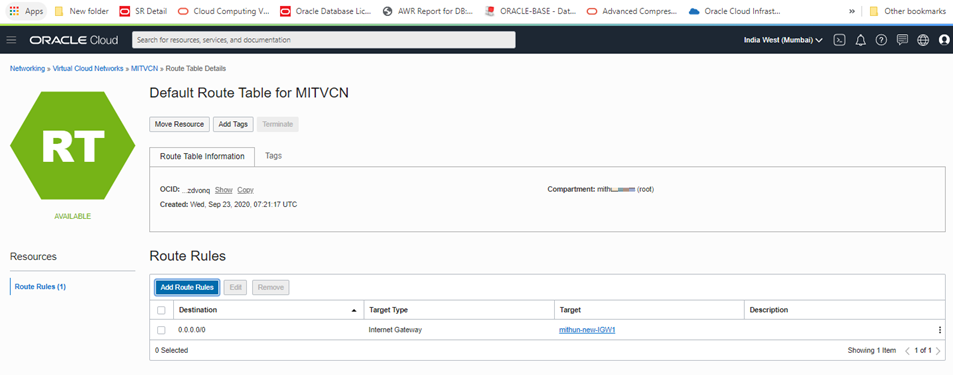Copy the OCID
Screen dimensions: 953x375
pyautogui.click(x=246, y=190)
